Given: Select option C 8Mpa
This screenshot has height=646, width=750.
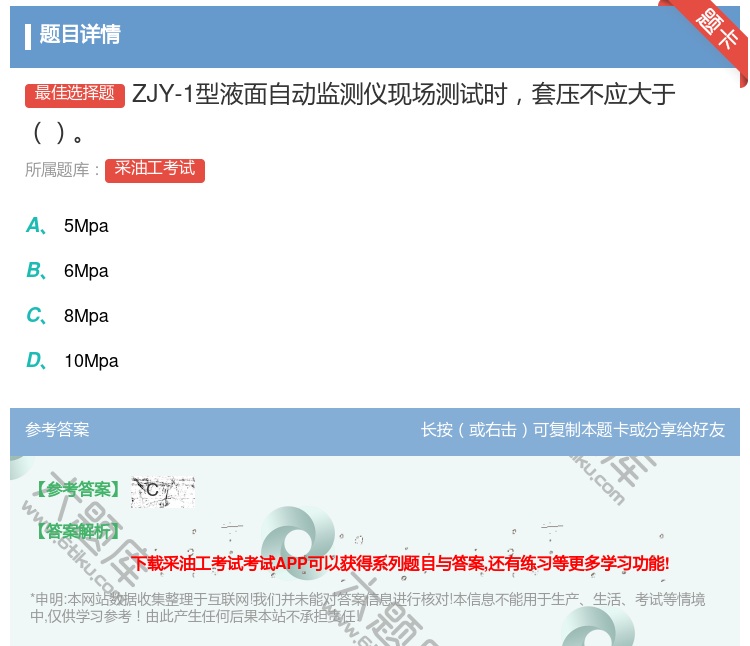Looking at the screenshot, I should pyautogui.click(x=67, y=316).
